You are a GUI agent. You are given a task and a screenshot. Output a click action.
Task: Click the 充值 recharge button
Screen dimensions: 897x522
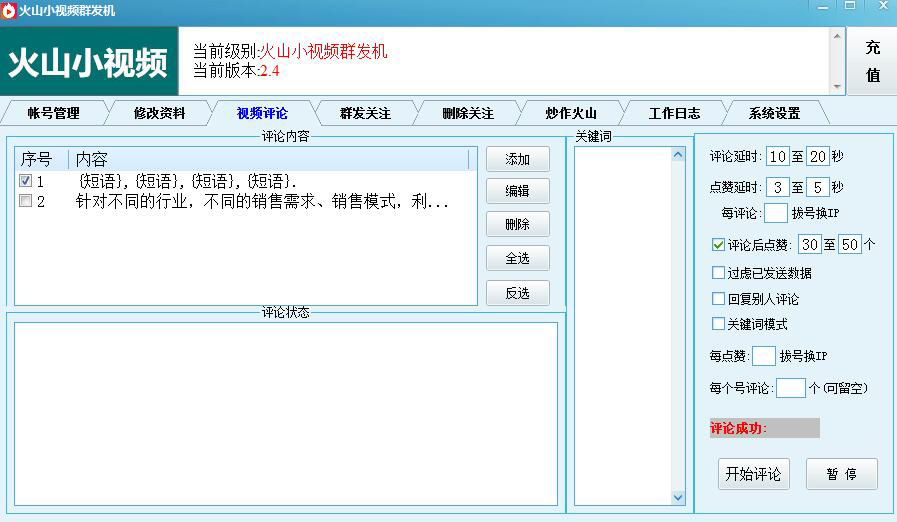click(x=872, y=61)
